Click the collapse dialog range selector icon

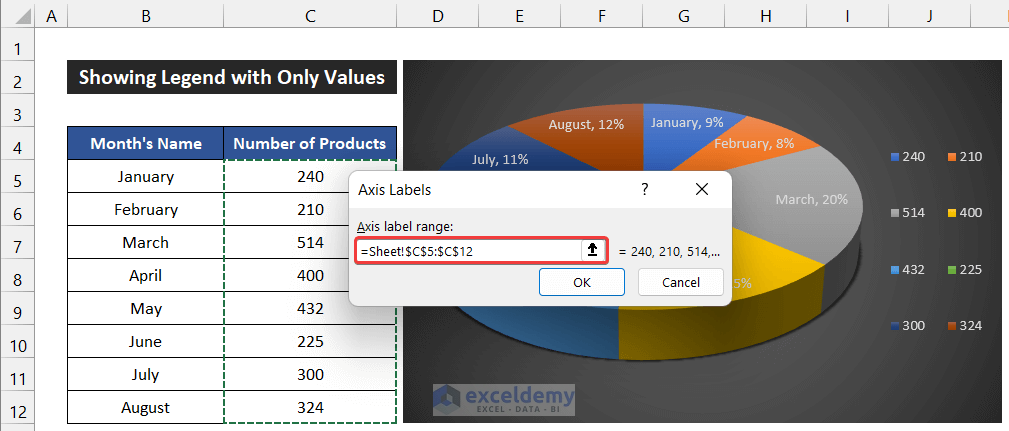pyautogui.click(x=592, y=250)
